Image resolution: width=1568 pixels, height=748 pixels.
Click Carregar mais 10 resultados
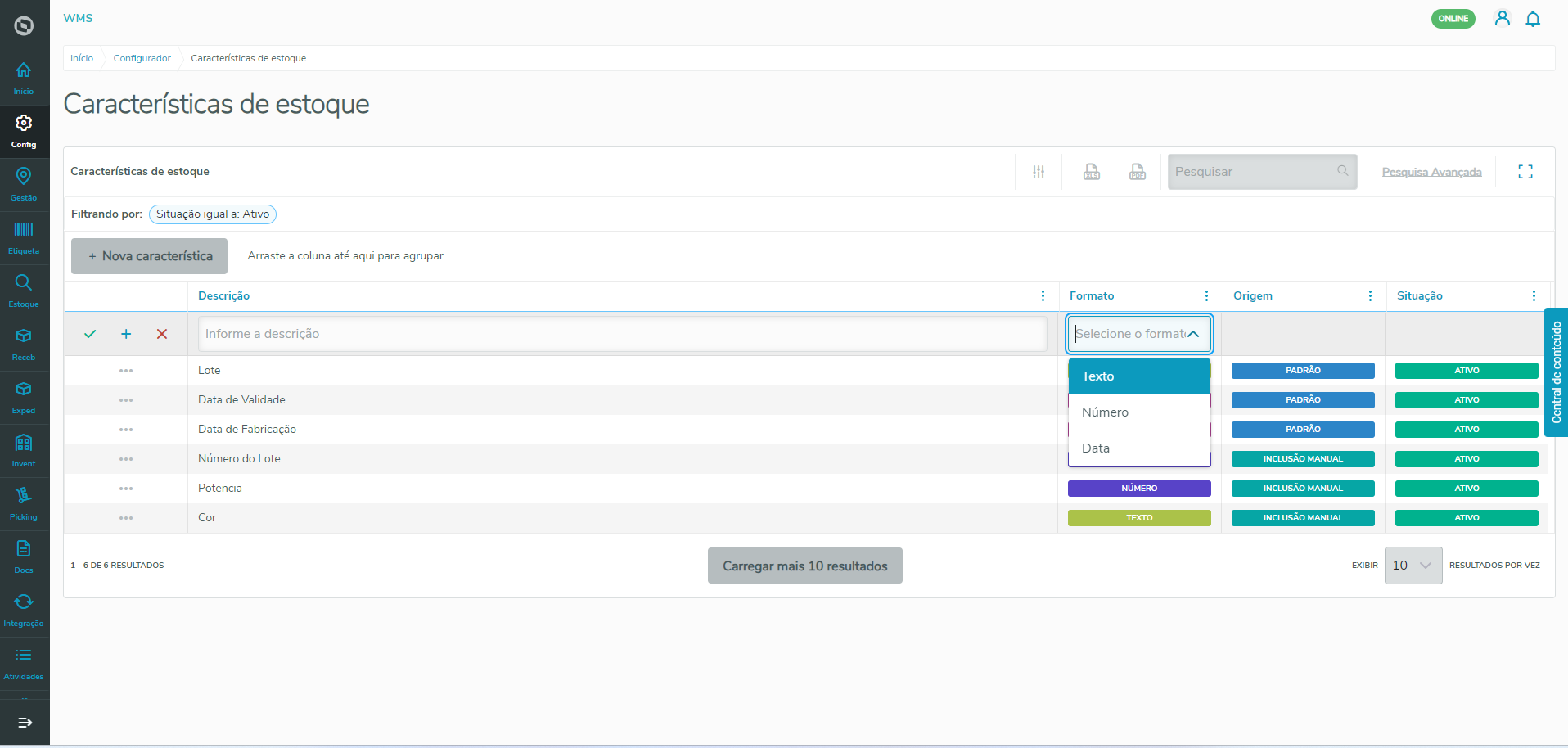coord(804,566)
